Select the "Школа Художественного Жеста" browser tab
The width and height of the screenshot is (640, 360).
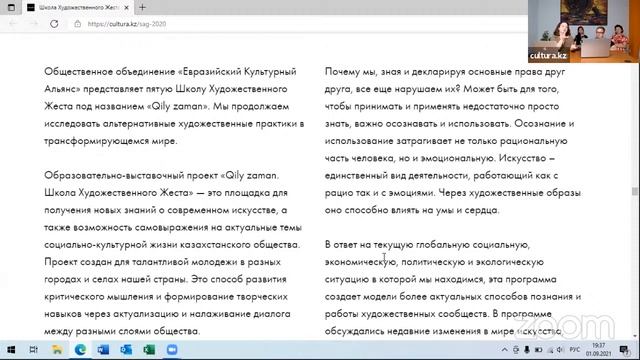click(x=78, y=7)
